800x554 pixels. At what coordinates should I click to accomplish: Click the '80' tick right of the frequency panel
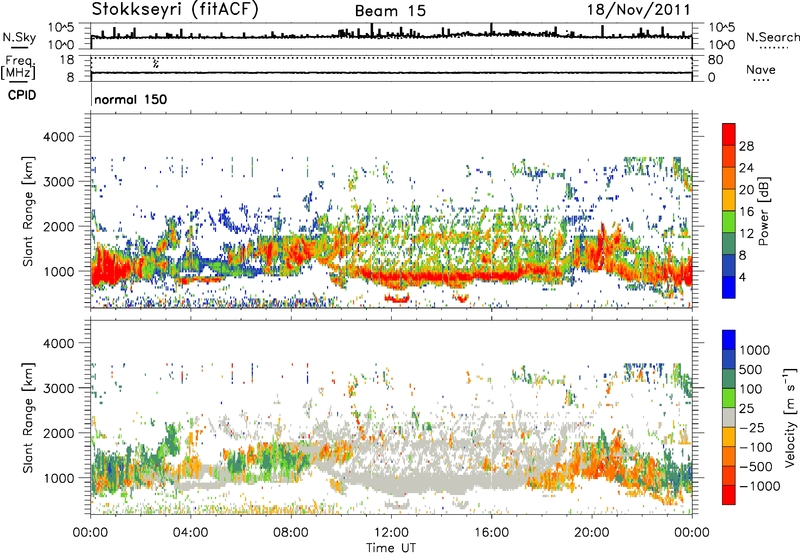[x=715, y=60]
